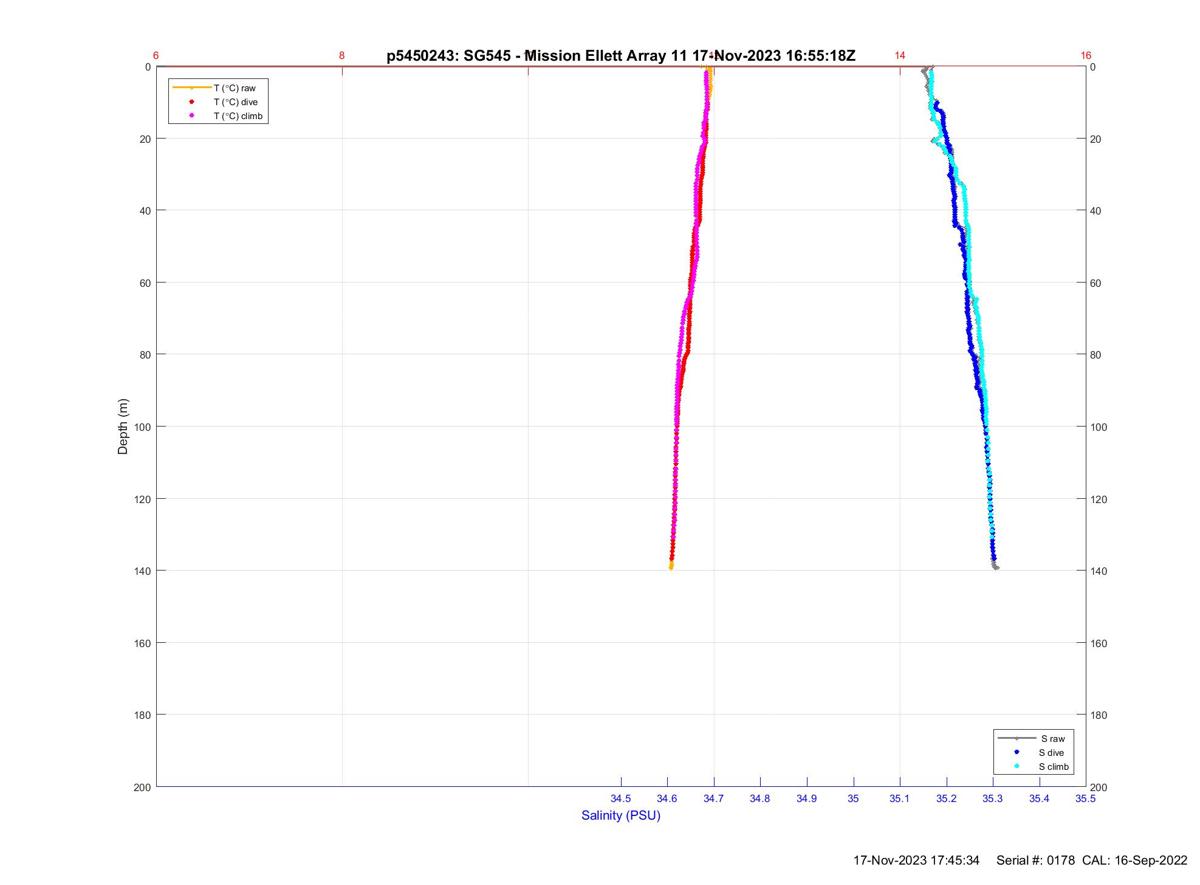Viewport: 1200px width, 885px height.
Task: Click the 160 tick on left depth axis
Action: pyautogui.click(x=142, y=643)
